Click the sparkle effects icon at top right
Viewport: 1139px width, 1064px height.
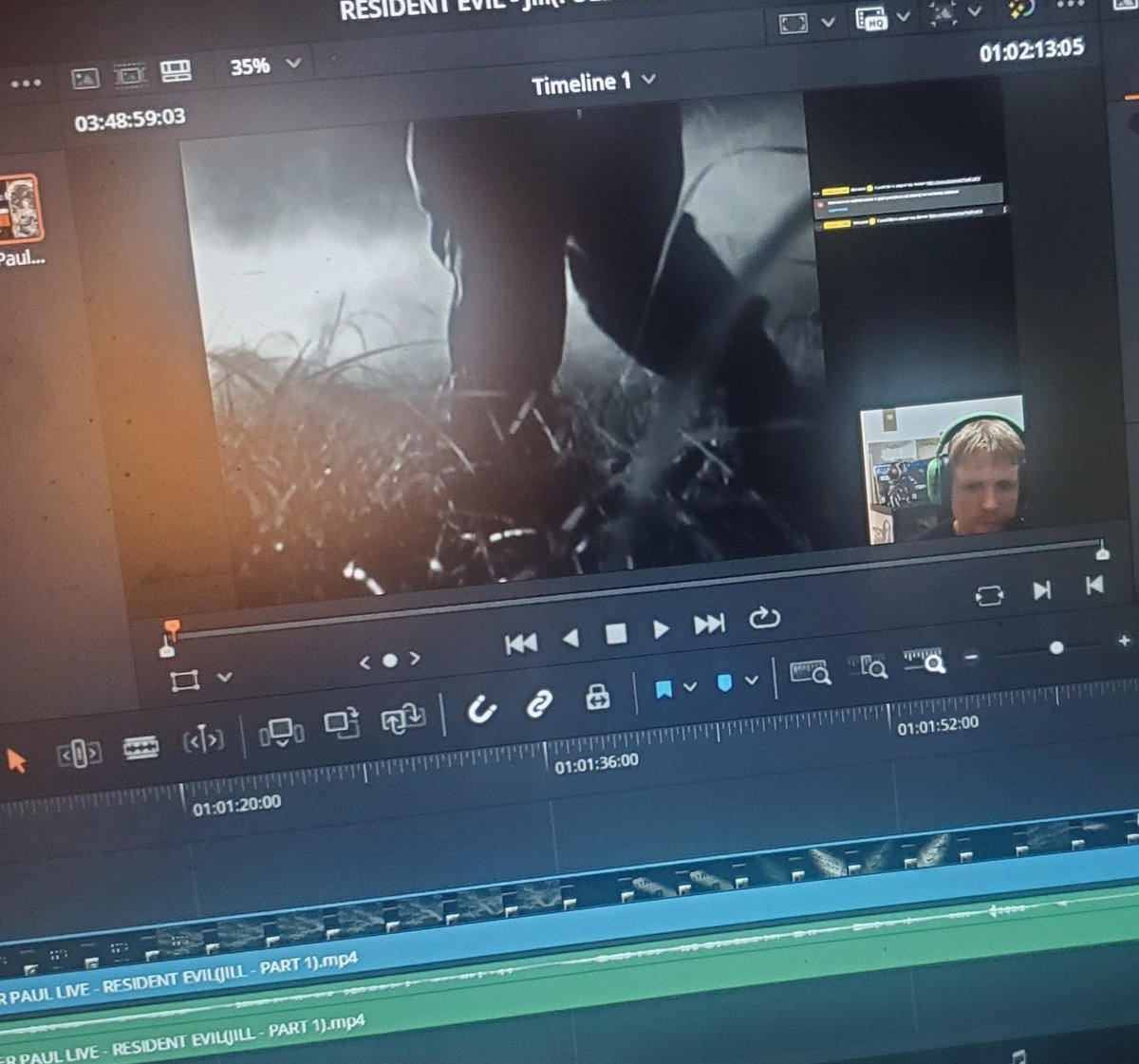(945, 12)
